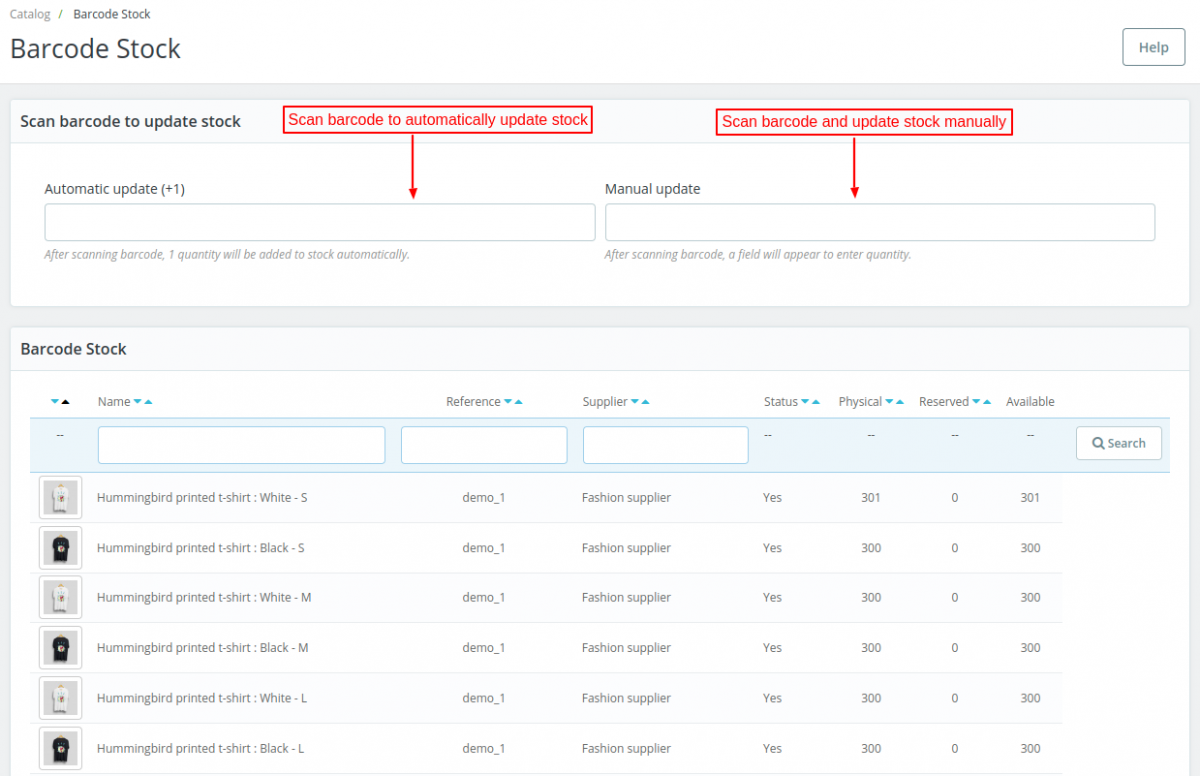Sort Name column ascending
1200x776 pixels.
coord(149,402)
